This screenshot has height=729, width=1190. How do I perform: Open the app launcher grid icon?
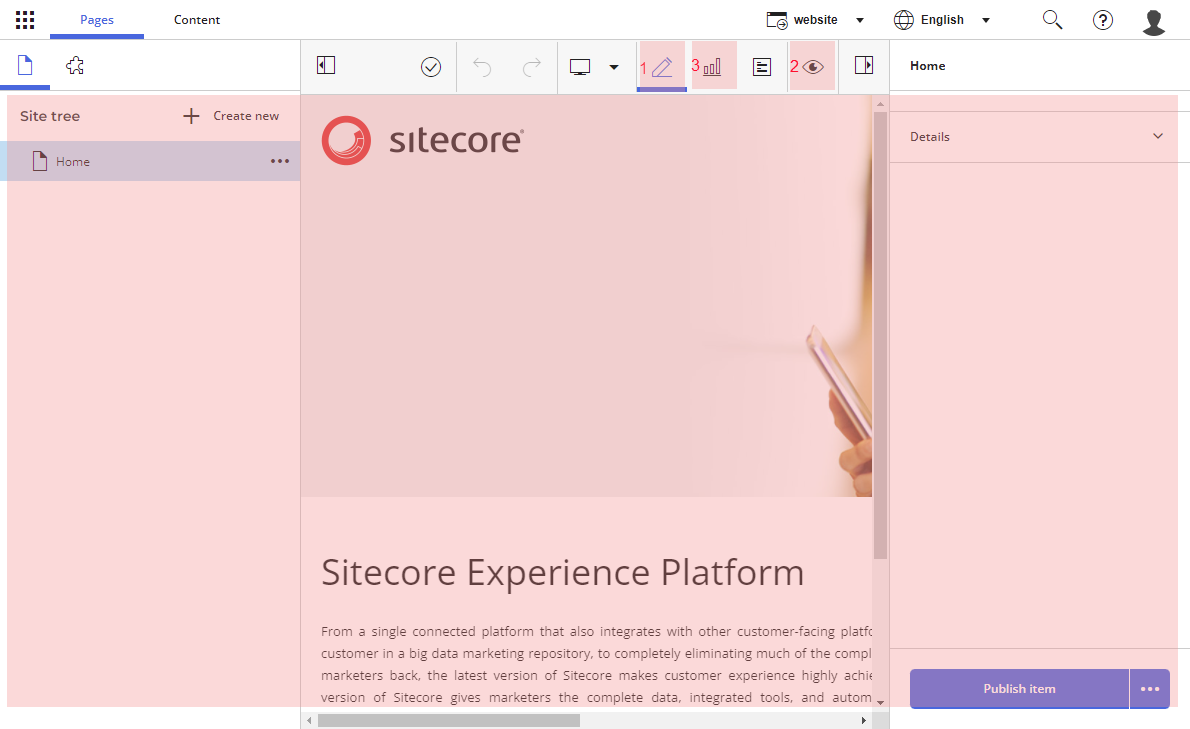point(25,20)
